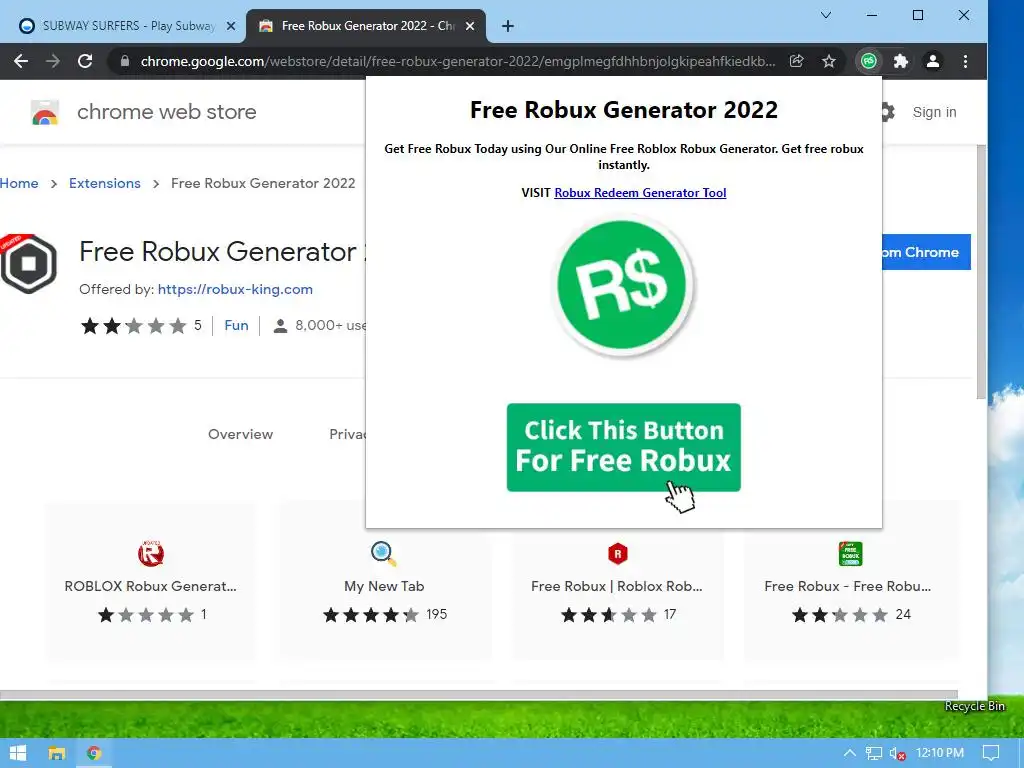Open the Chrome profile icon
The image size is (1024, 768).
coord(933,61)
